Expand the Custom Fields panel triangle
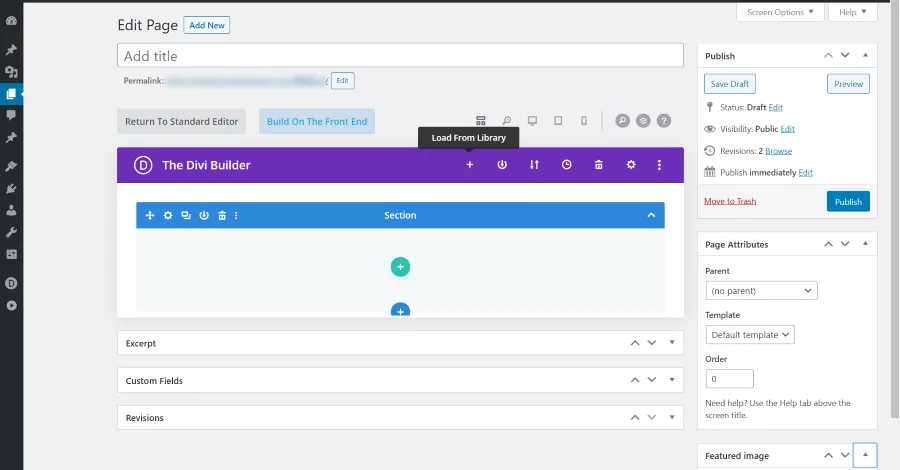900x470 pixels. tap(672, 380)
